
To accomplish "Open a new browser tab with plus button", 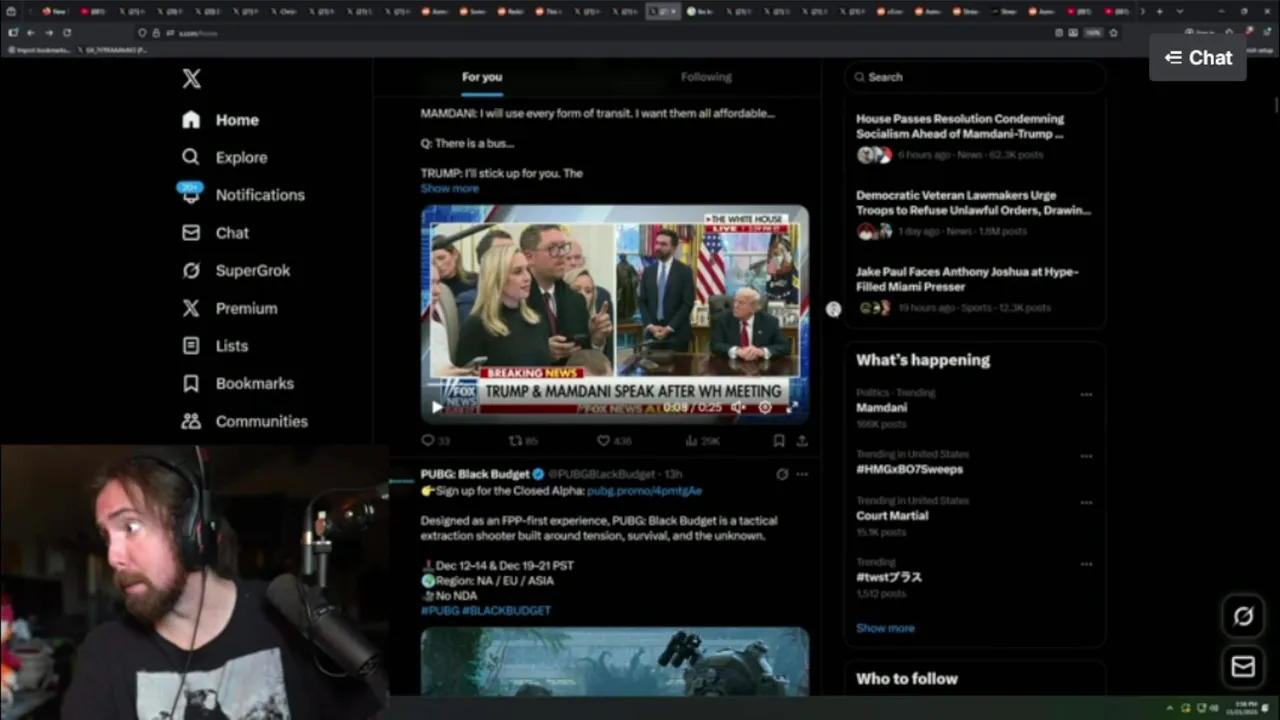I will (1159, 11).
